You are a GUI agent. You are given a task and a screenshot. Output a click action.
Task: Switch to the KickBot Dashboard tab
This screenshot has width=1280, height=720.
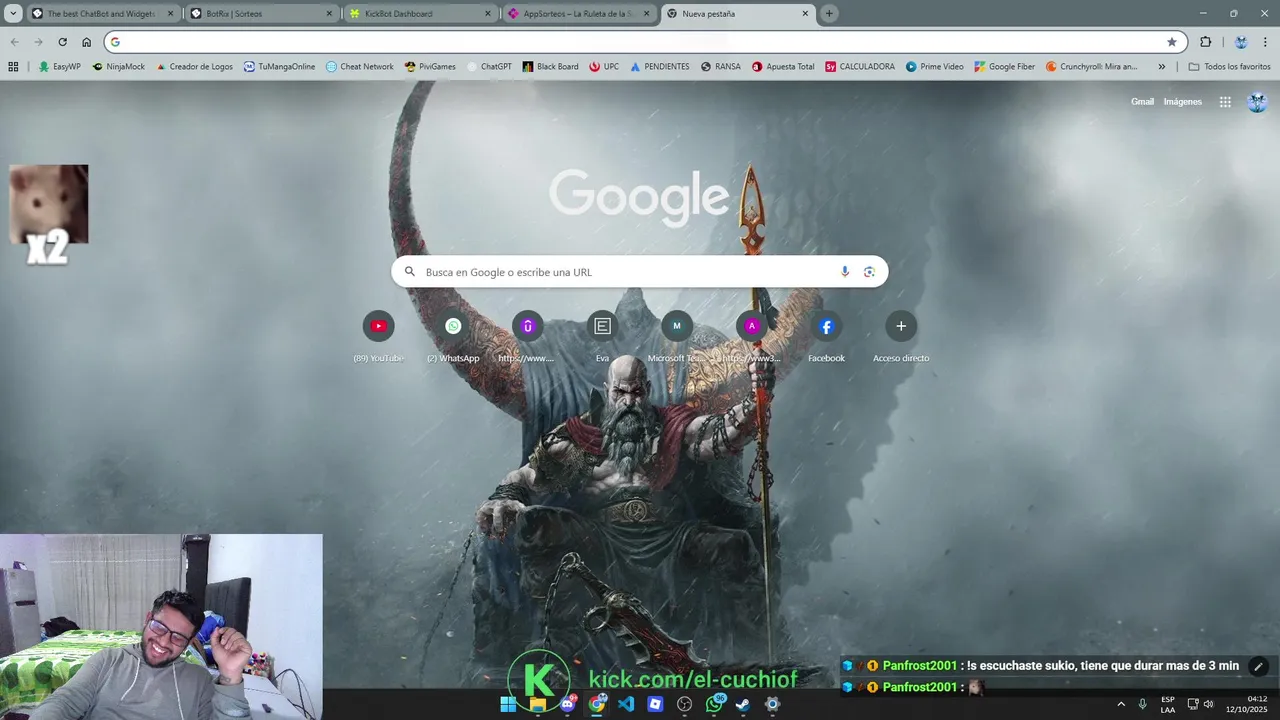coord(419,14)
